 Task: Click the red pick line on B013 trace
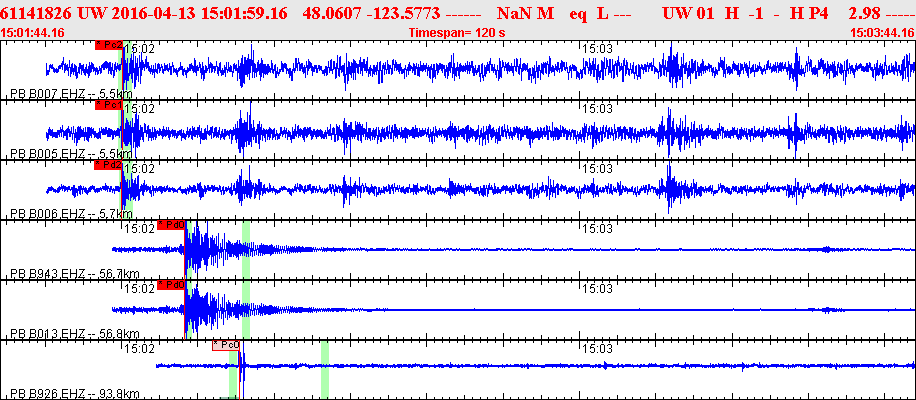(185, 310)
